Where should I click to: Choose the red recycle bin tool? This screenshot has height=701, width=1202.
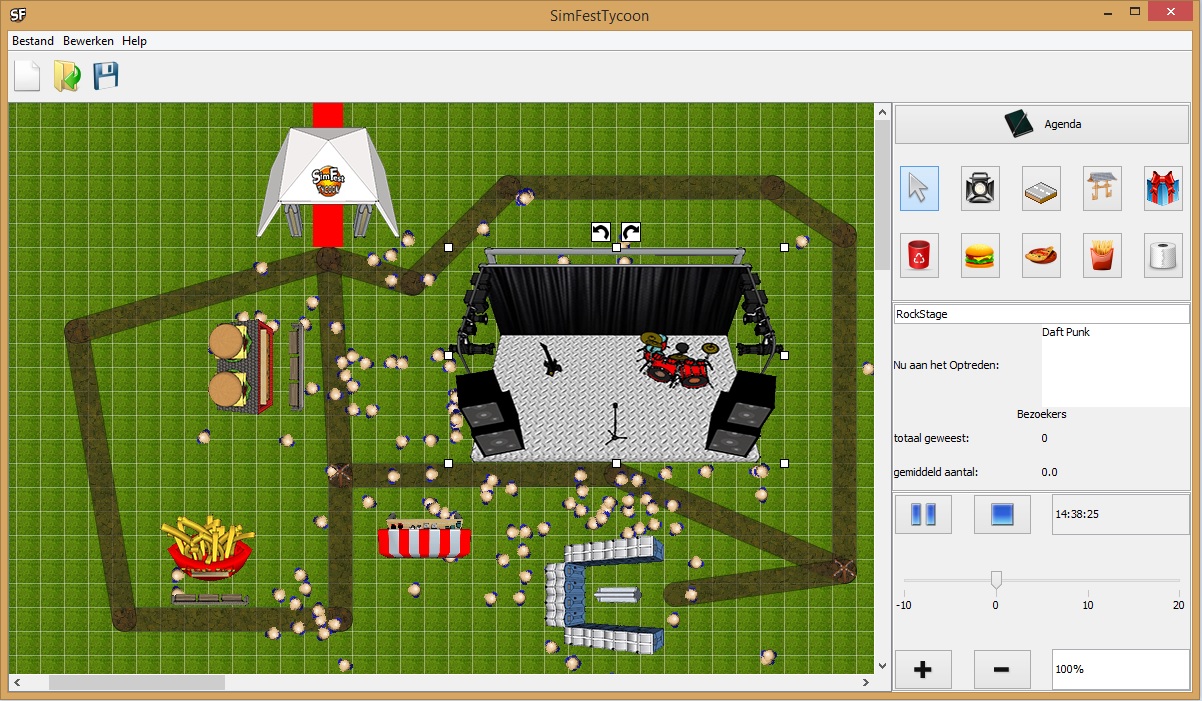tap(919, 256)
